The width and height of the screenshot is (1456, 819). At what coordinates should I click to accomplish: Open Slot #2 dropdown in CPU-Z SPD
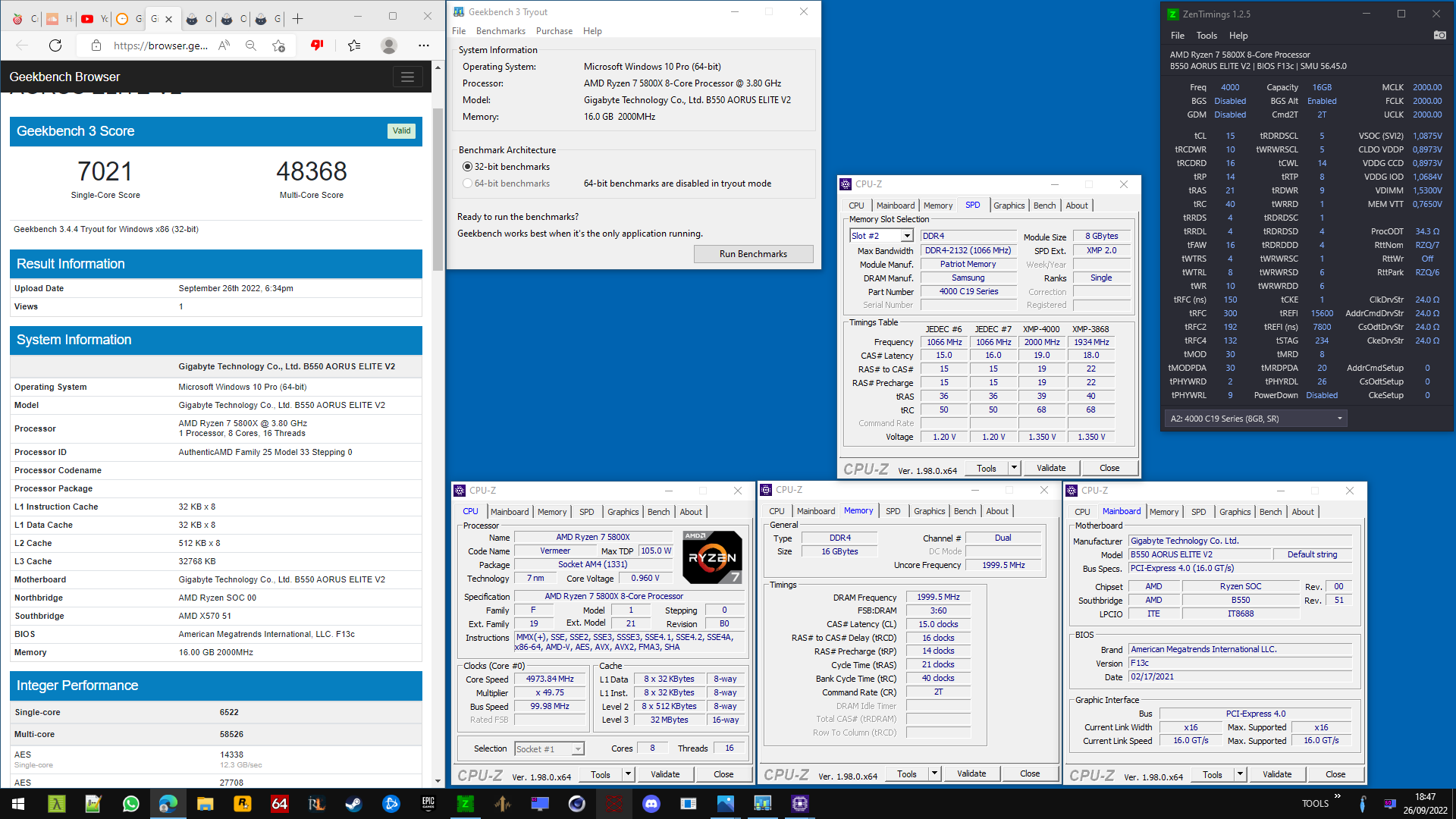click(x=907, y=236)
